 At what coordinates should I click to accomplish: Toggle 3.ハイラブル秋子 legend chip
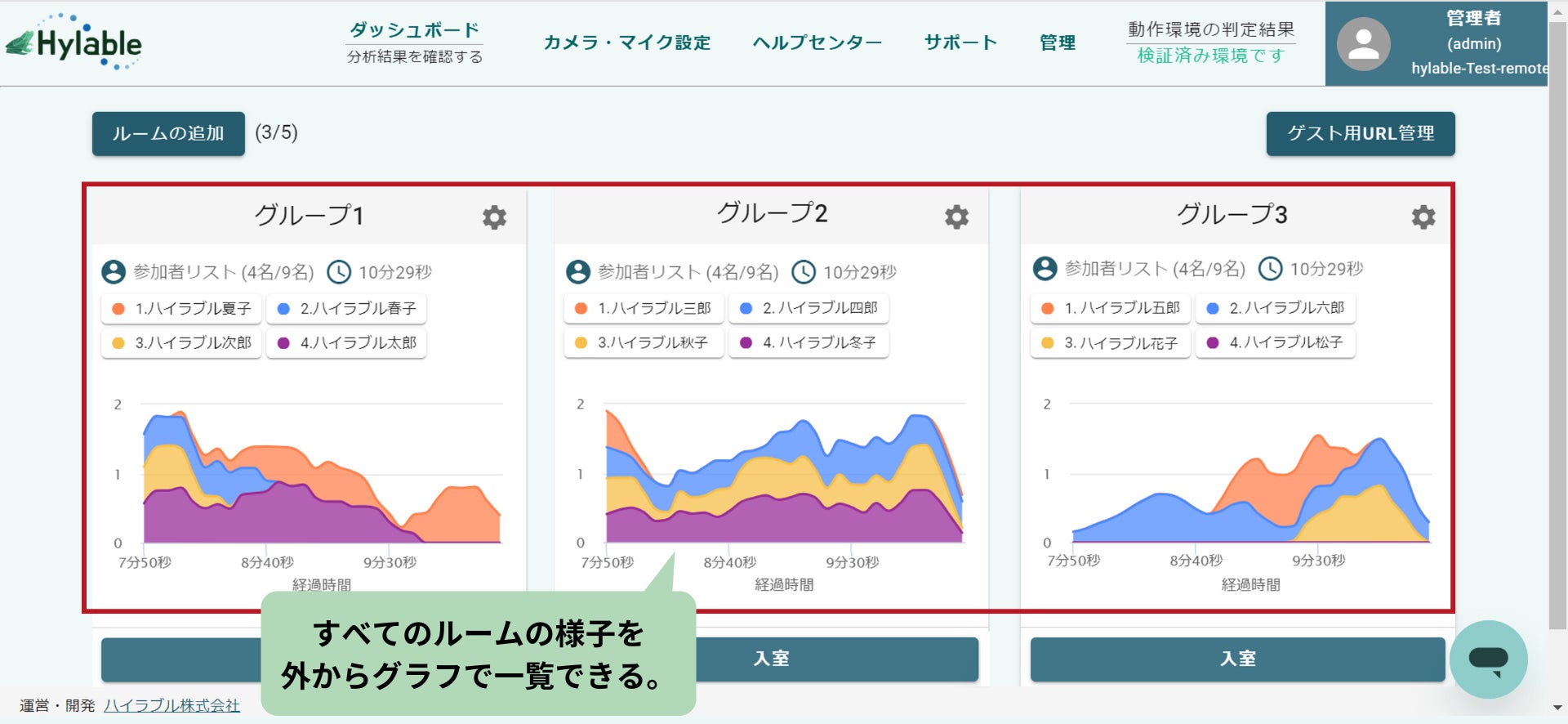tap(644, 343)
